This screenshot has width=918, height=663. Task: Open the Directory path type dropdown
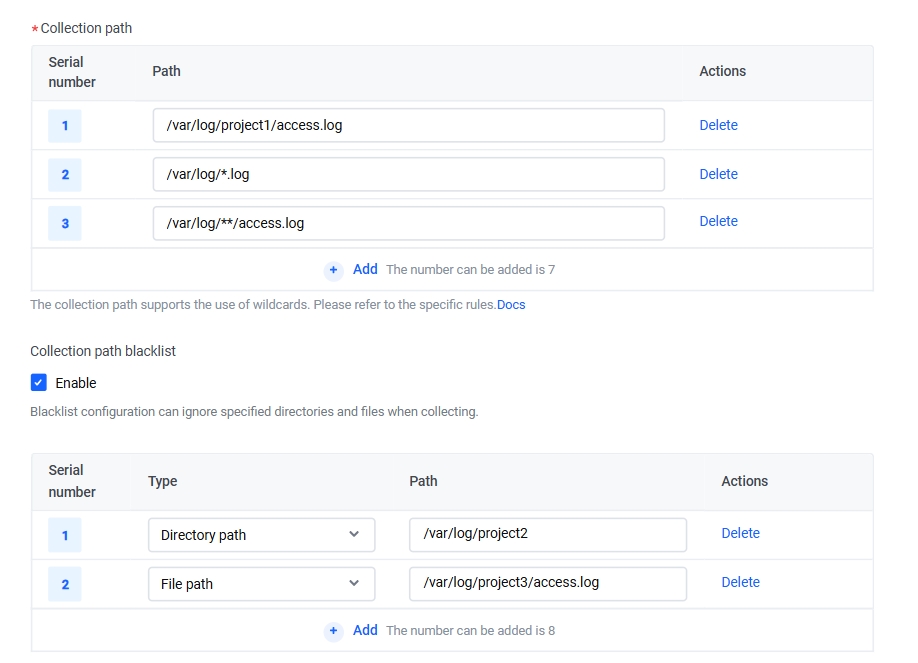coord(261,535)
